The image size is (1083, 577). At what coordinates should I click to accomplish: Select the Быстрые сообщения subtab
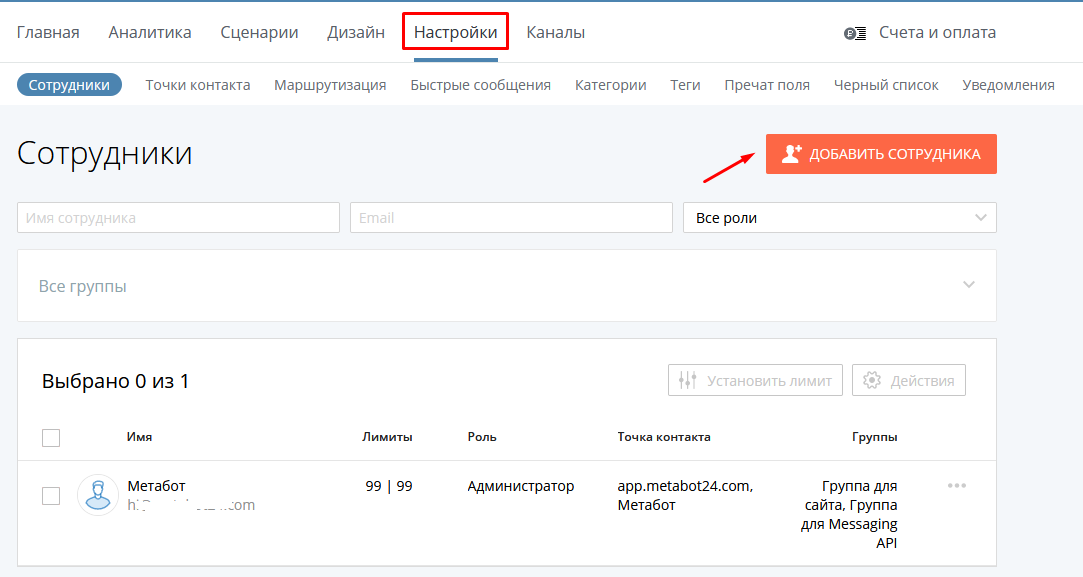click(x=481, y=85)
